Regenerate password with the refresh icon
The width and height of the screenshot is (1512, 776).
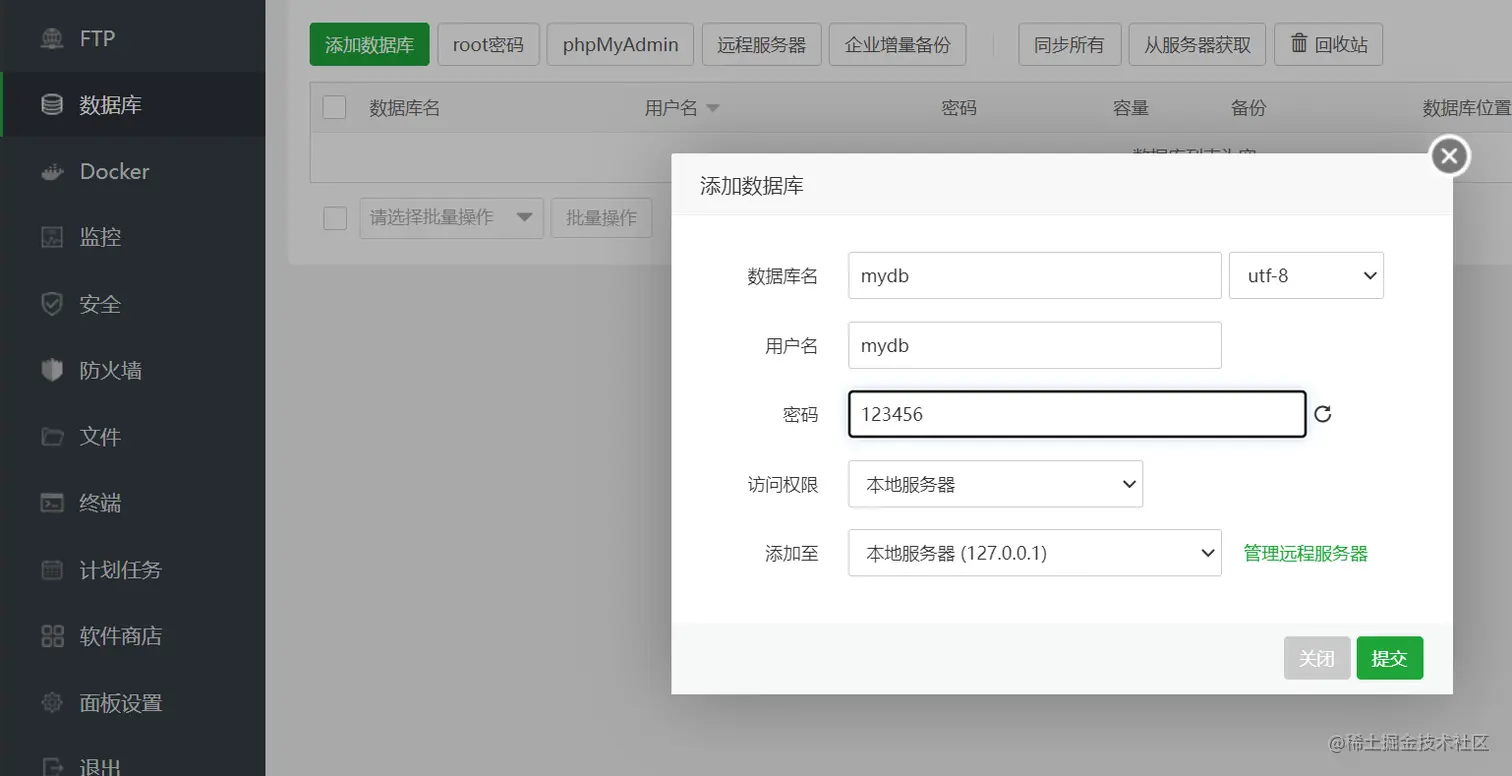point(1323,414)
